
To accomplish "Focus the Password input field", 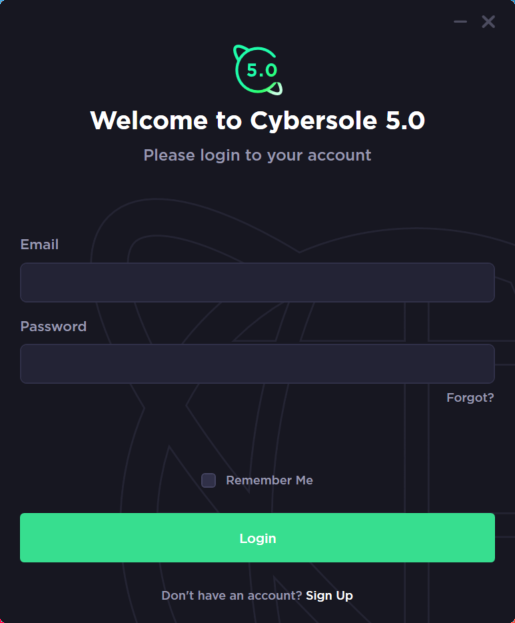I will (258, 364).
